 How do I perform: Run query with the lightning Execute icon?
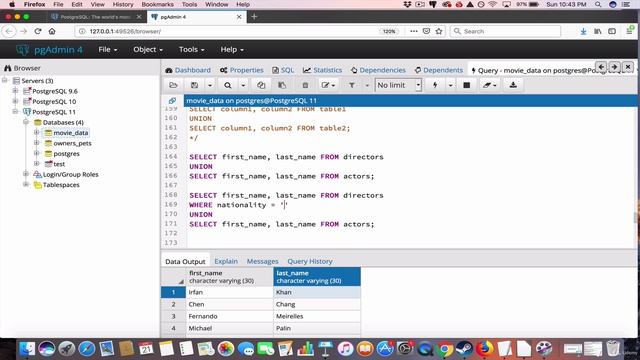(x=435, y=85)
